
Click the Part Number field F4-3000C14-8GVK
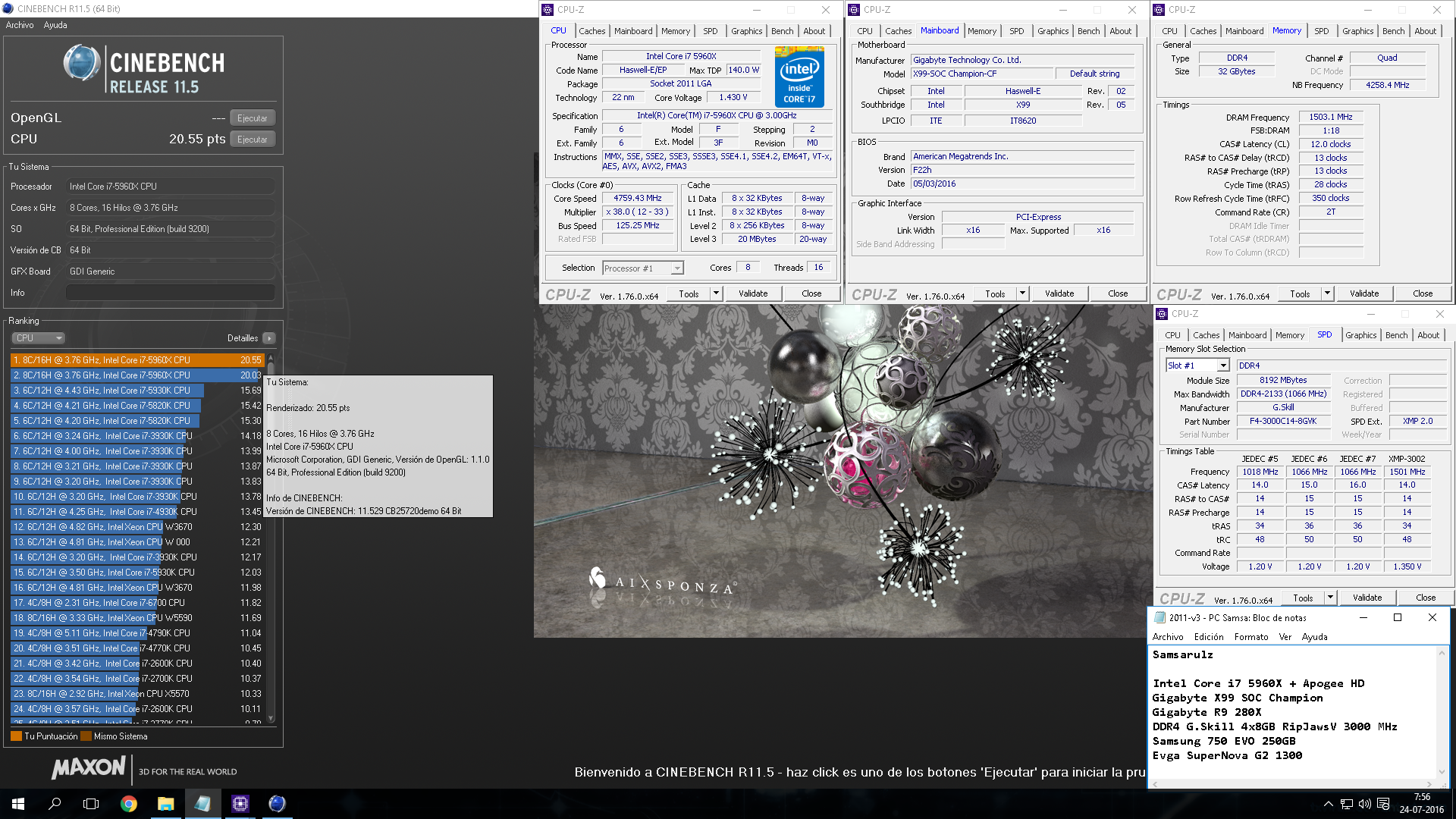coord(1283,421)
